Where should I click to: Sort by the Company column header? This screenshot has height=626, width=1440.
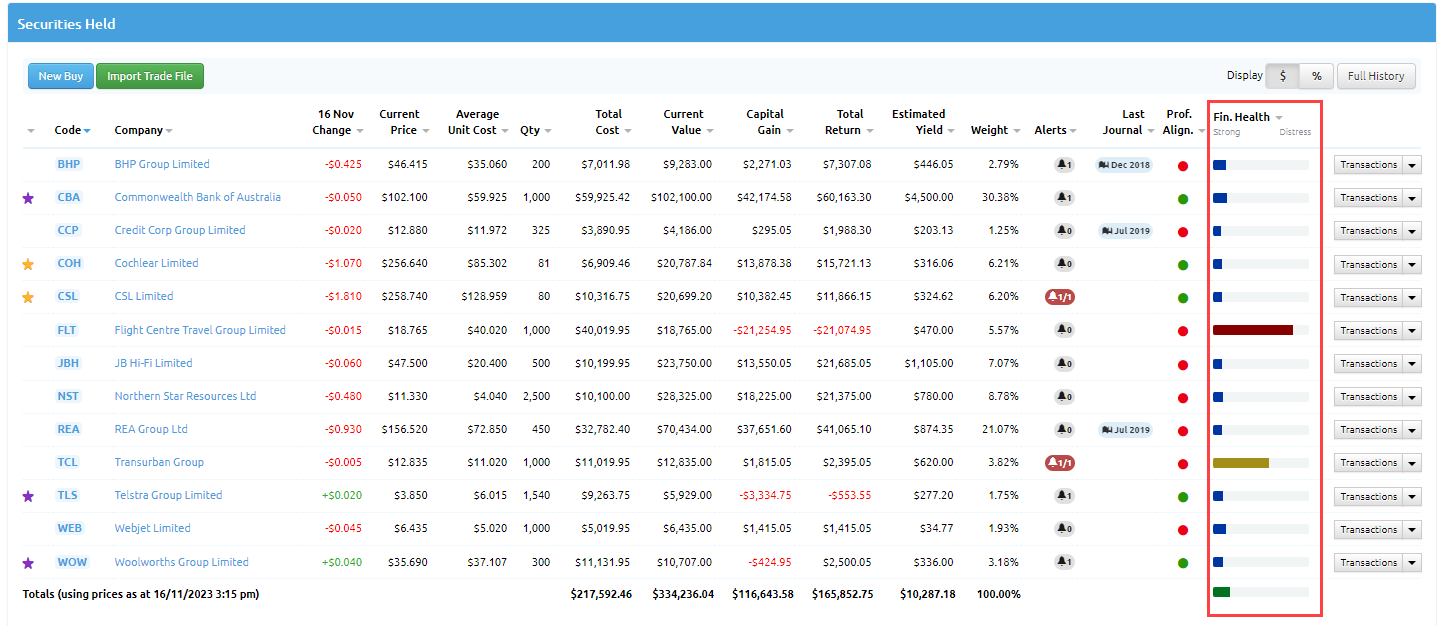coord(143,130)
